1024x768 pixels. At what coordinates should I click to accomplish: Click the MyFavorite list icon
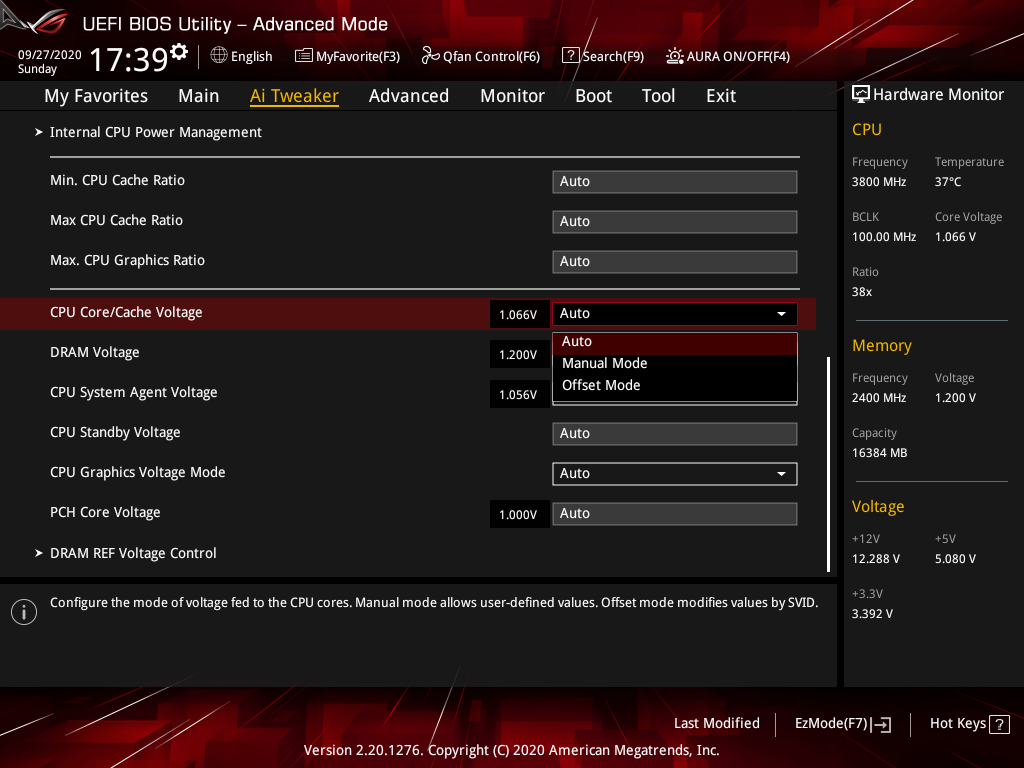point(304,56)
